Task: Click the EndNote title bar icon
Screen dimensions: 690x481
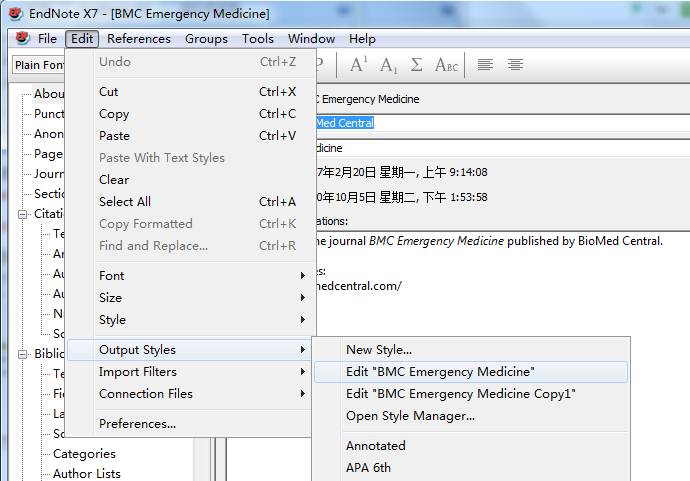Action: pos(15,13)
